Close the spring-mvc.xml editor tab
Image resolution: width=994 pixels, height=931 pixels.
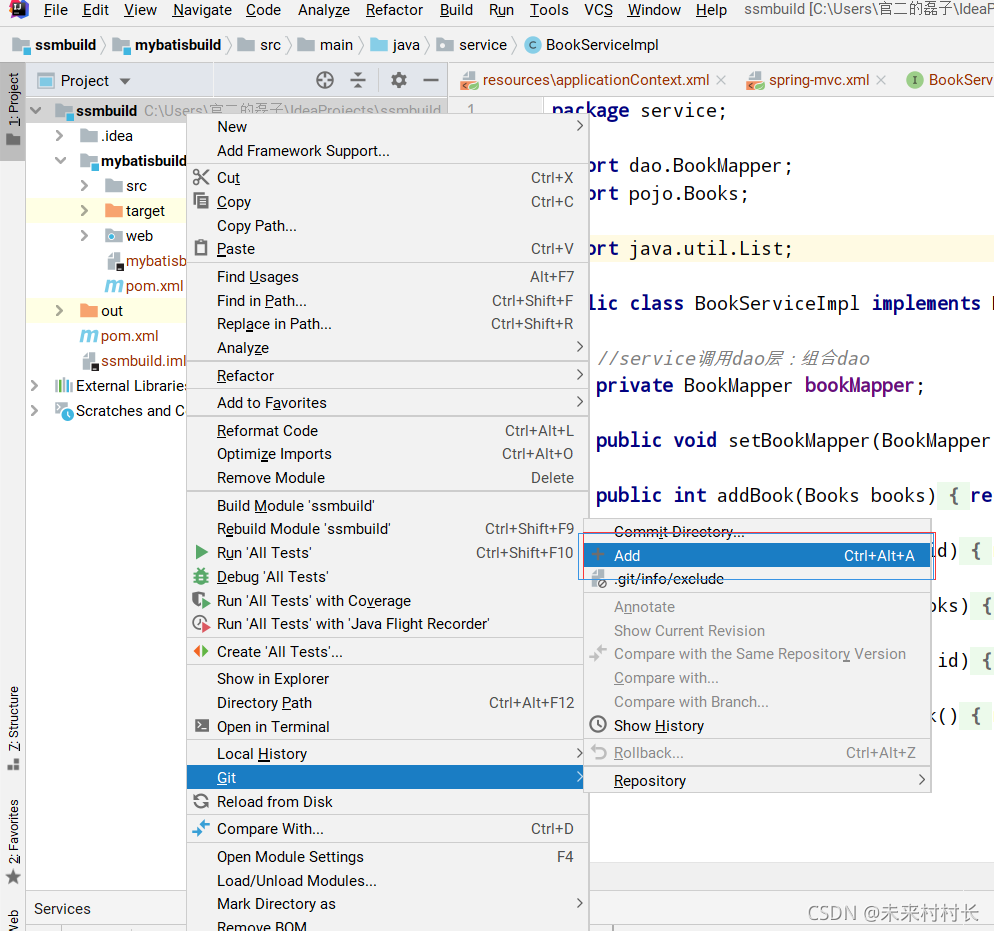tap(881, 80)
